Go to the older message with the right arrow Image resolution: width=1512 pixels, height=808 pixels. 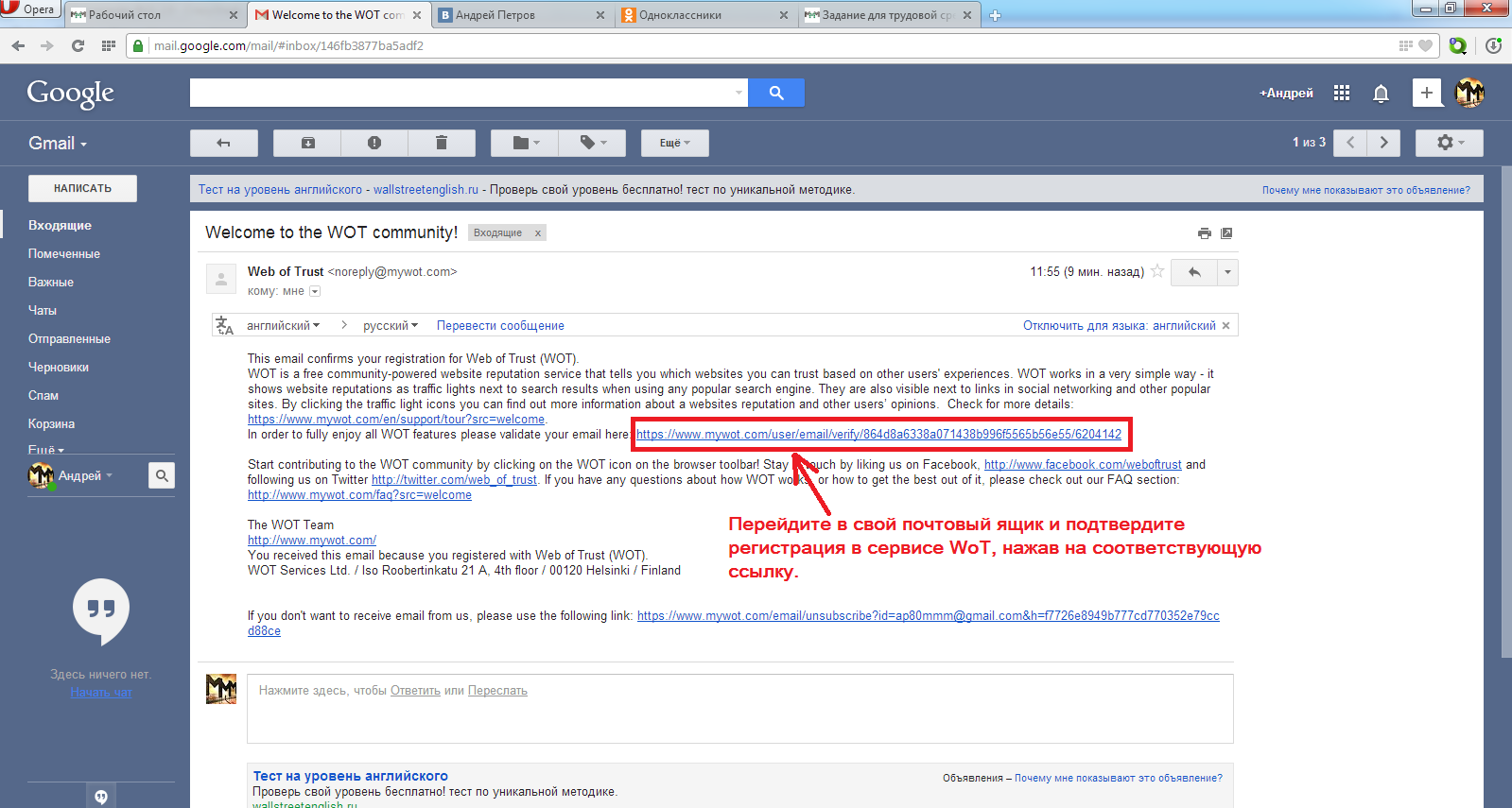click(x=1384, y=143)
